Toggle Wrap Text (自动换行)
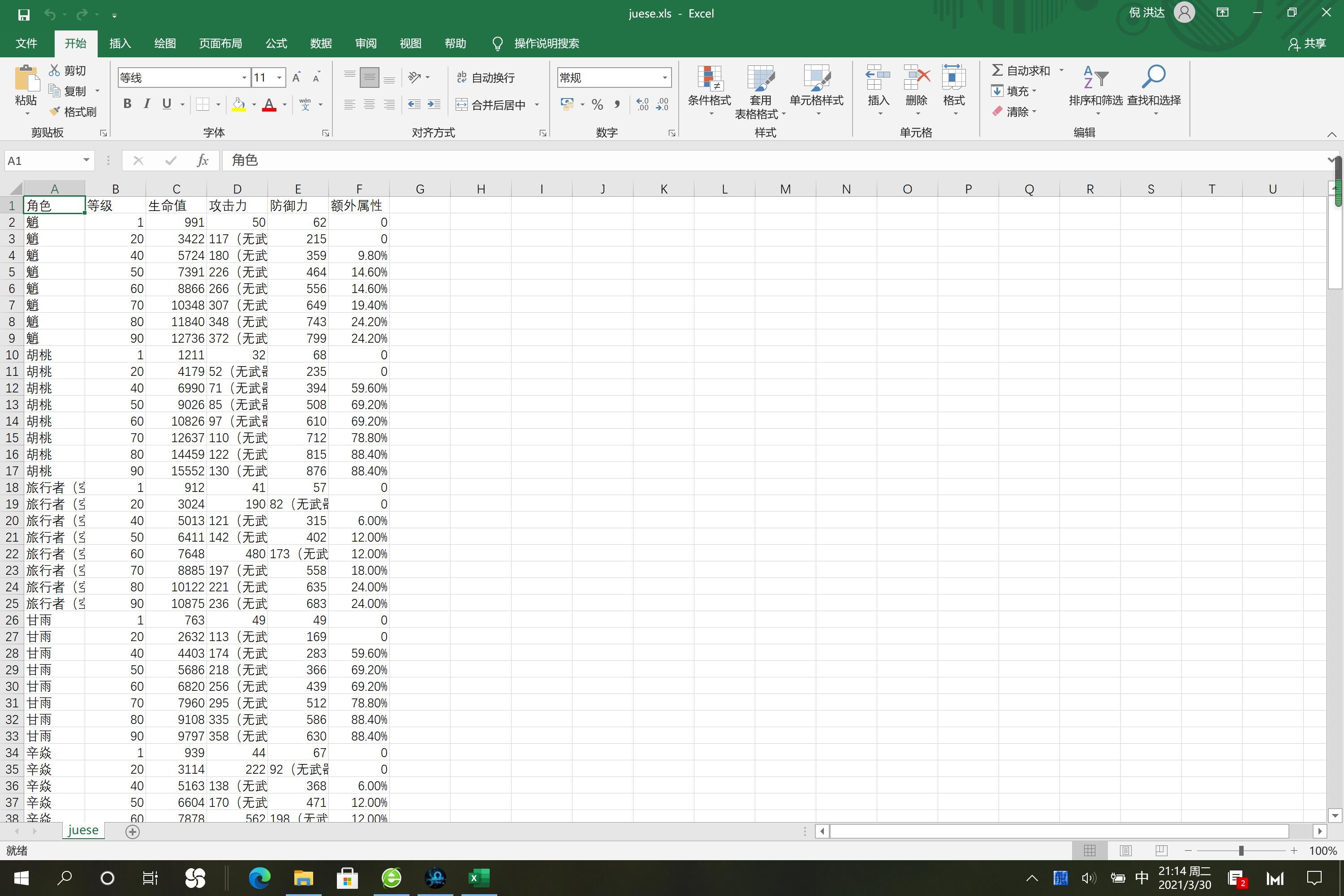Image resolution: width=1344 pixels, height=896 pixels. click(486, 78)
